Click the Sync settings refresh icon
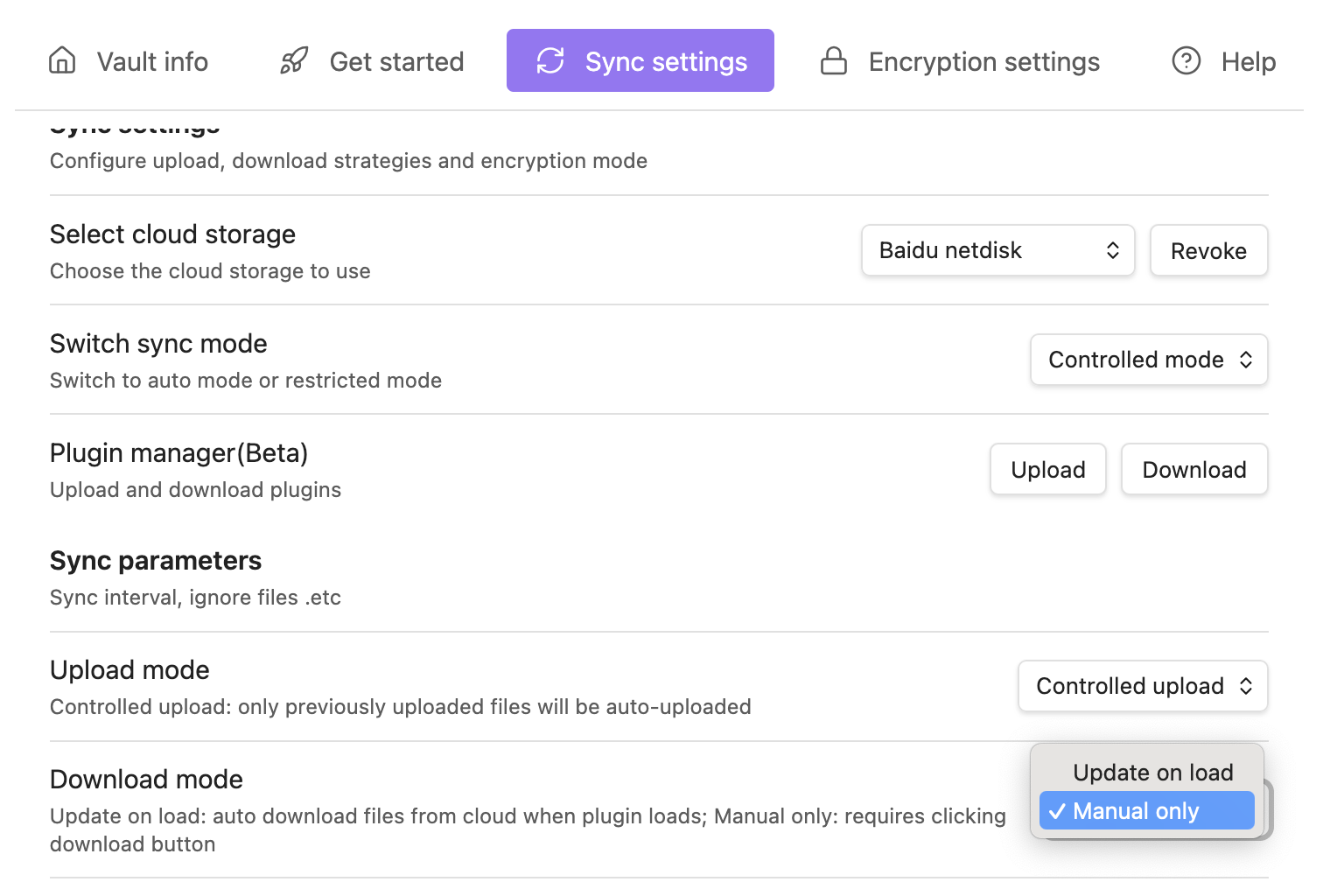This screenshot has width=1337, height=896. 550,60
